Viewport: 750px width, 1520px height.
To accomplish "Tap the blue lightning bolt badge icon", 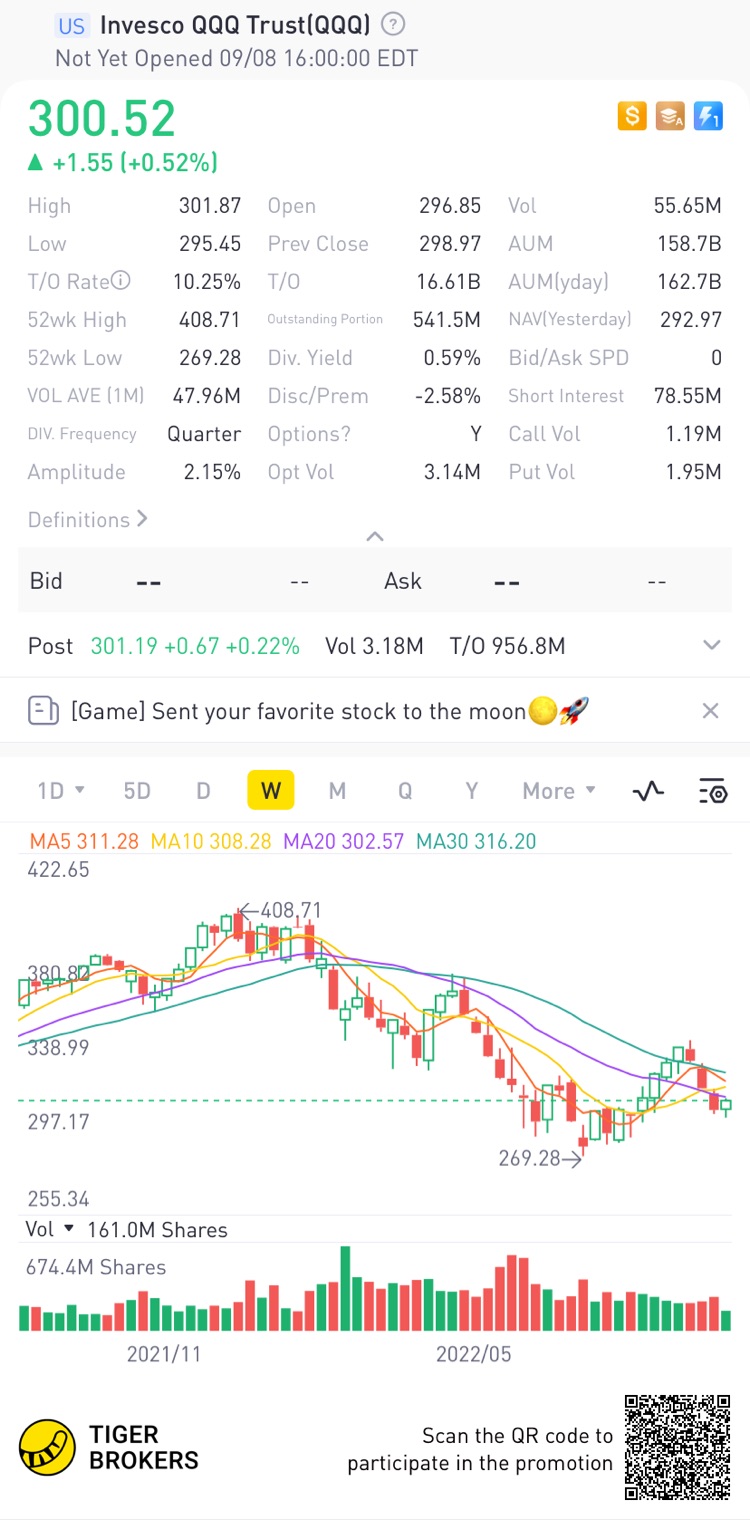I will tap(708, 117).
